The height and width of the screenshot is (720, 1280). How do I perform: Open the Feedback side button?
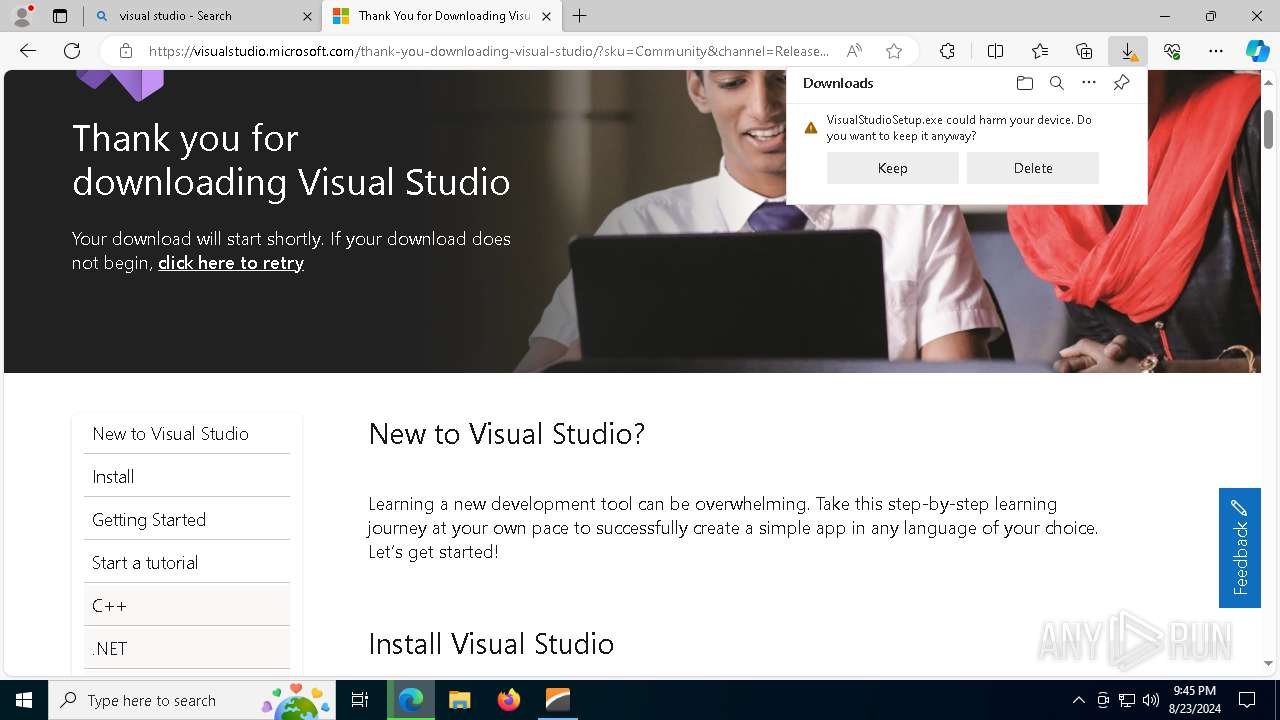[x=1240, y=548]
